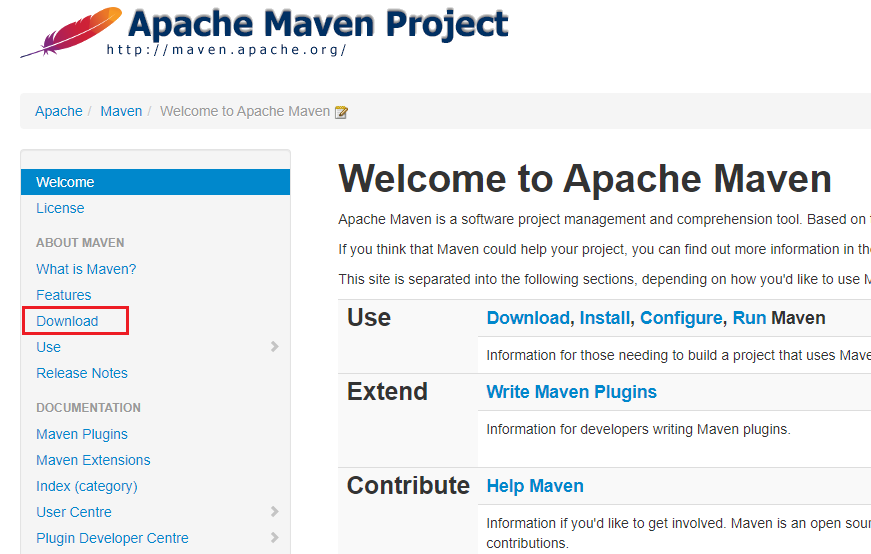This screenshot has width=871, height=554.
Task: Expand the Plugin Developer Centre chevron
Action: click(274, 537)
